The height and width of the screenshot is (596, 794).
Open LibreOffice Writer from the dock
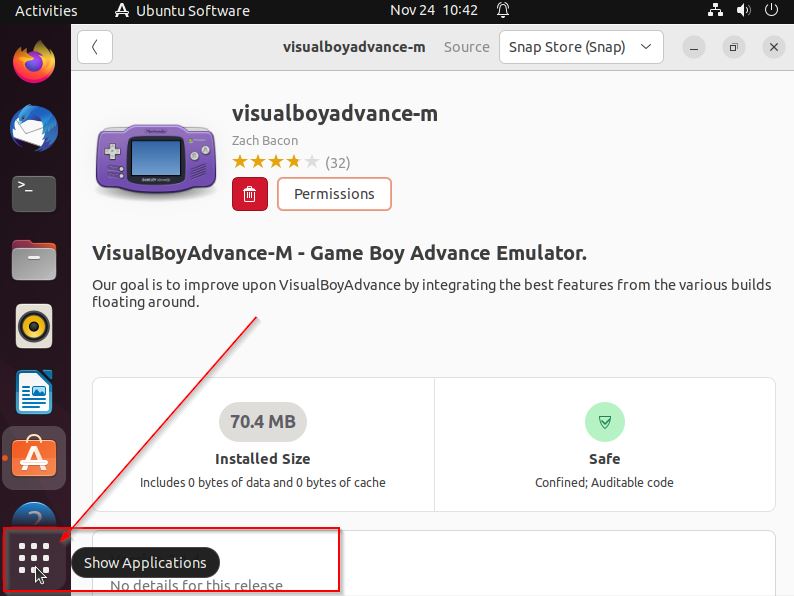[34, 392]
